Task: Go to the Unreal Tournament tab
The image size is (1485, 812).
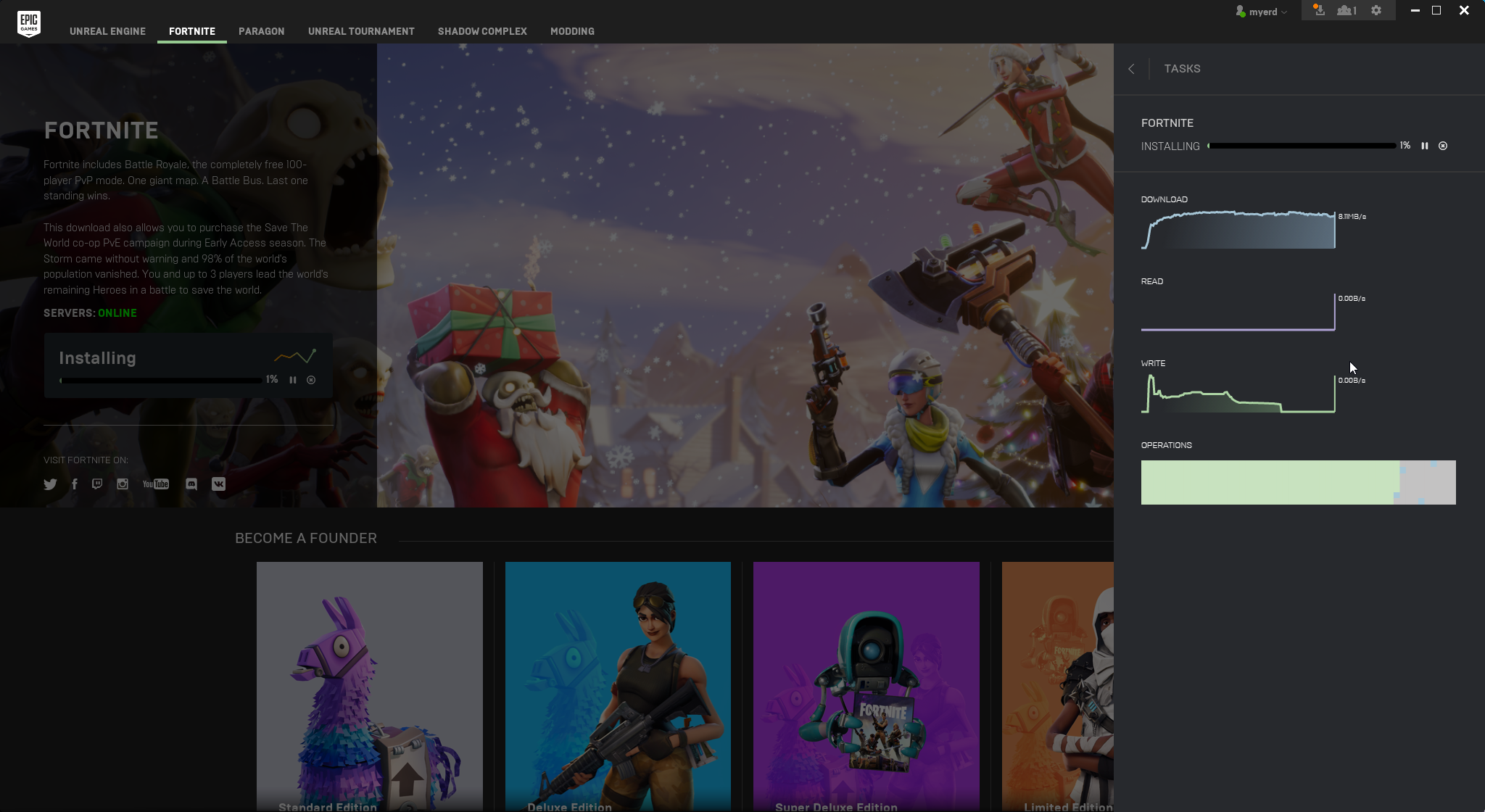Action: (x=361, y=31)
